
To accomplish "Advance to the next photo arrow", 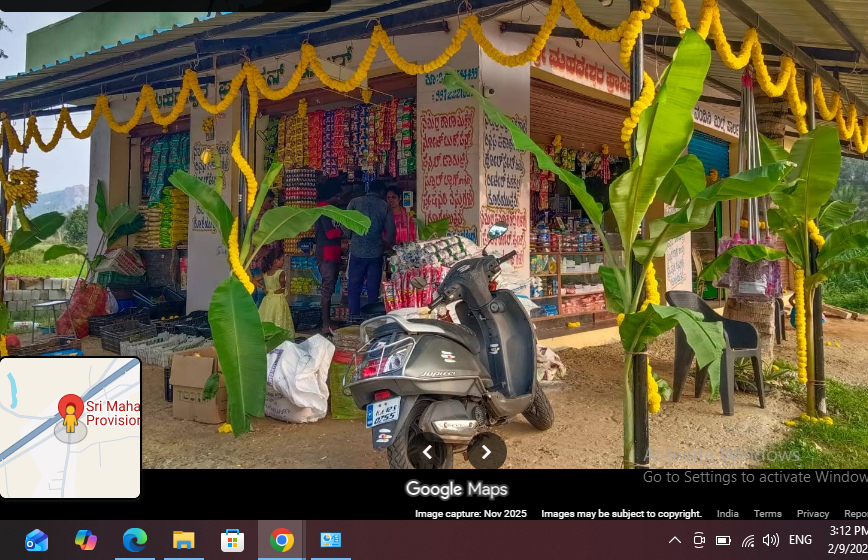I will pos(487,452).
